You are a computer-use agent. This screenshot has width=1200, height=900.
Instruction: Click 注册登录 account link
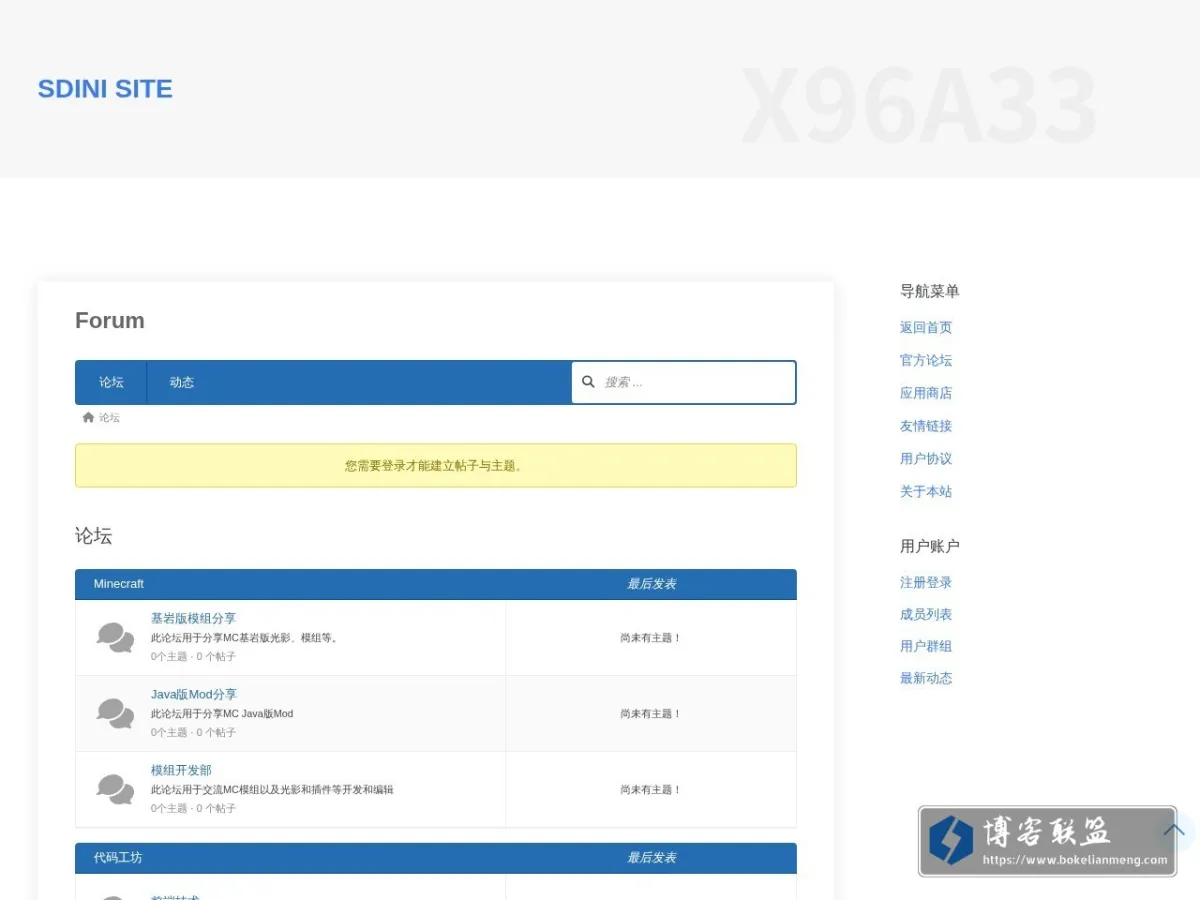(x=926, y=582)
